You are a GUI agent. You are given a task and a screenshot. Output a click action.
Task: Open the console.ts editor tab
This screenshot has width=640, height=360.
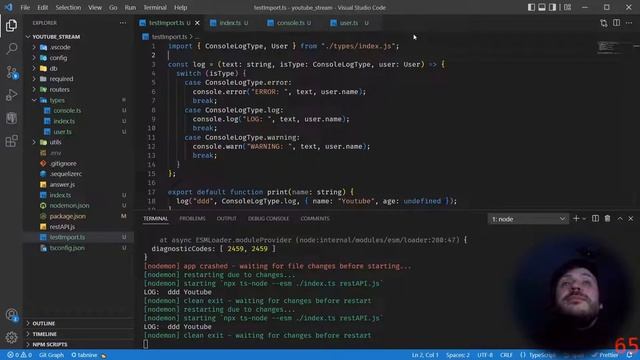tap(291, 23)
